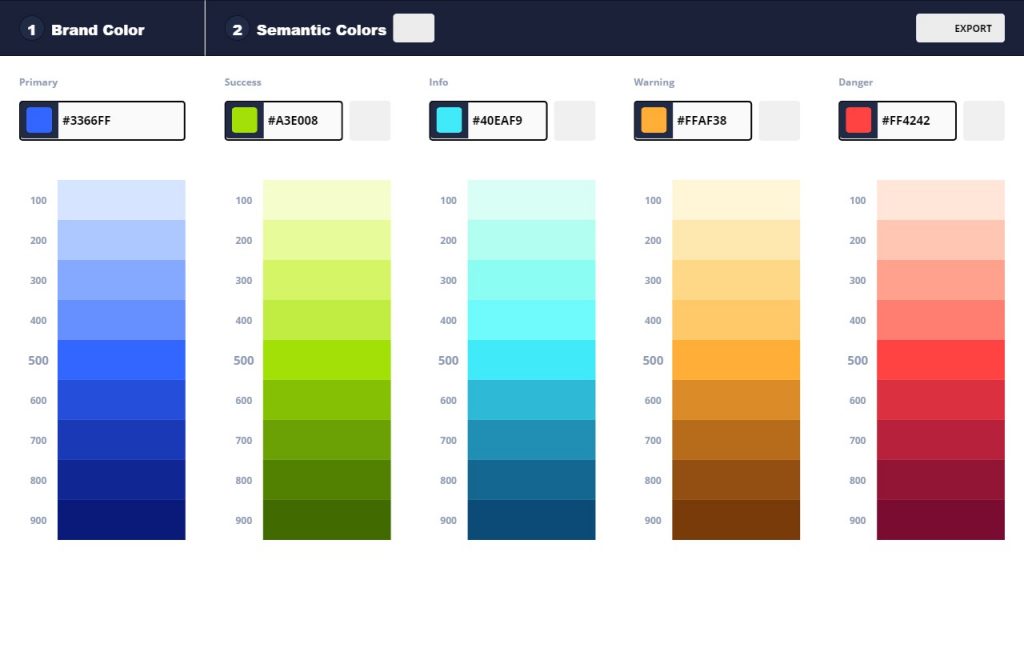This screenshot has height=672, width=1024.
Task: Open the Primary blue color swatch picker
Action: click(x=38, y=120)
